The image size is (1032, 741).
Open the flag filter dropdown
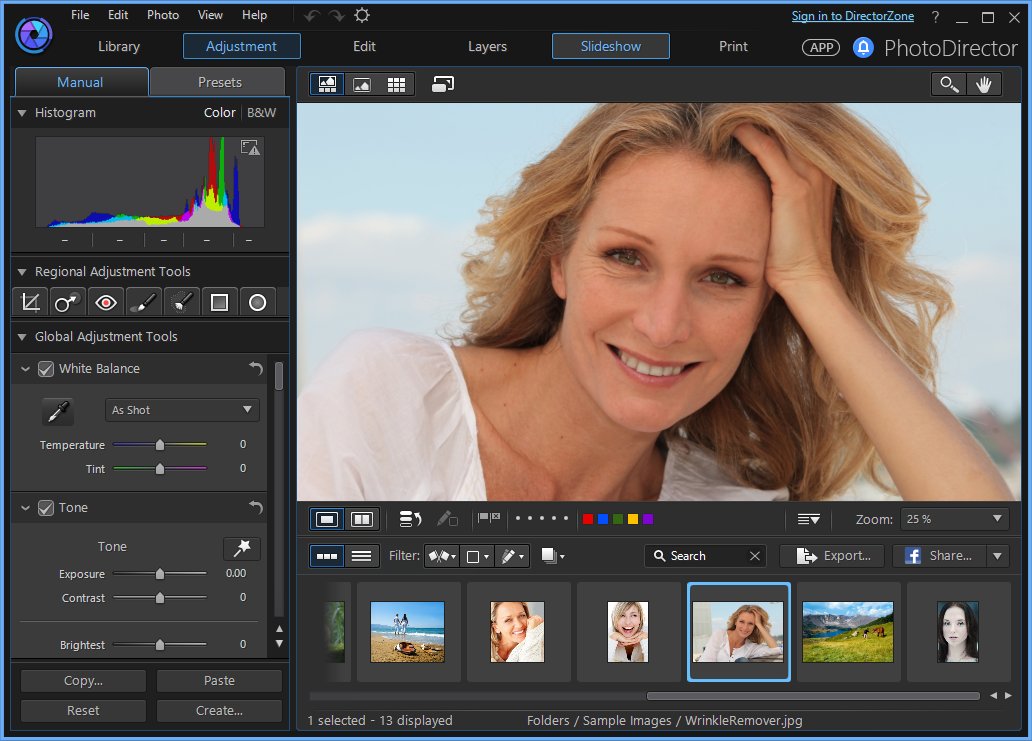point(442,557)
